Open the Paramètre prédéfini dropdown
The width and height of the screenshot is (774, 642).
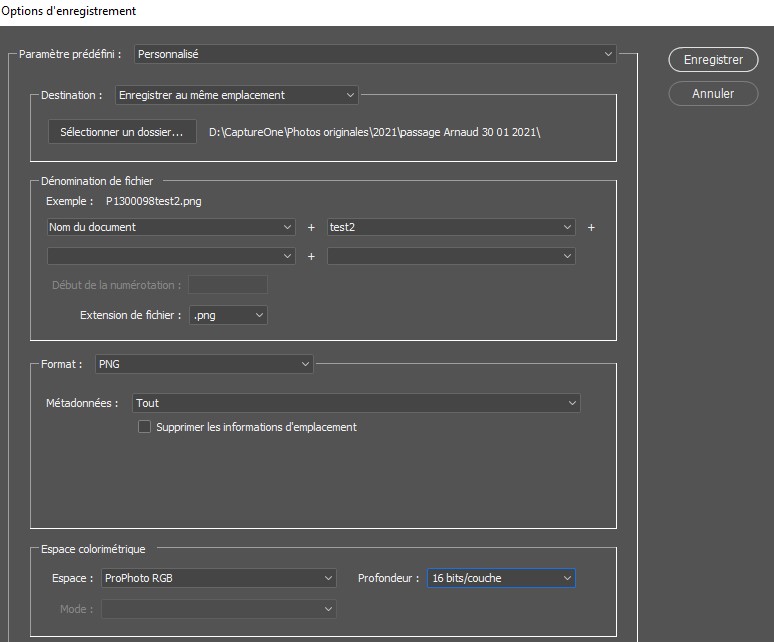tap(375, 54)
